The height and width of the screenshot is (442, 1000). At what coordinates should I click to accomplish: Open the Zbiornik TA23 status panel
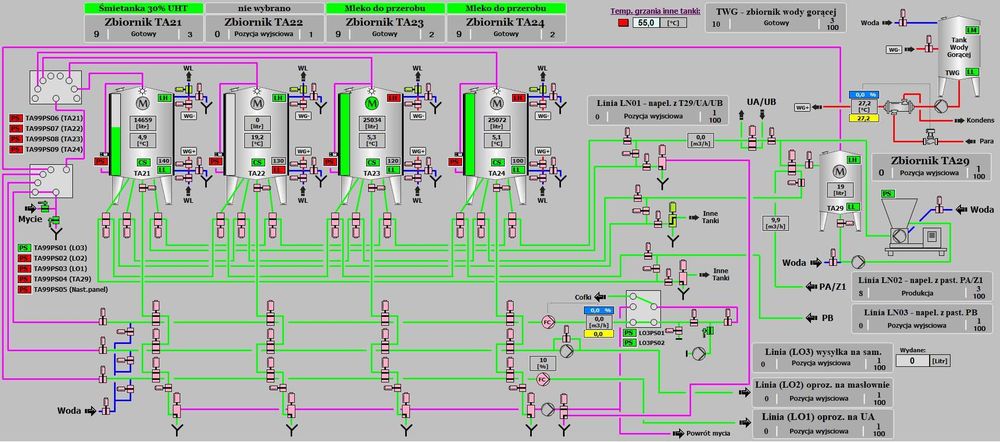[386, 28]
